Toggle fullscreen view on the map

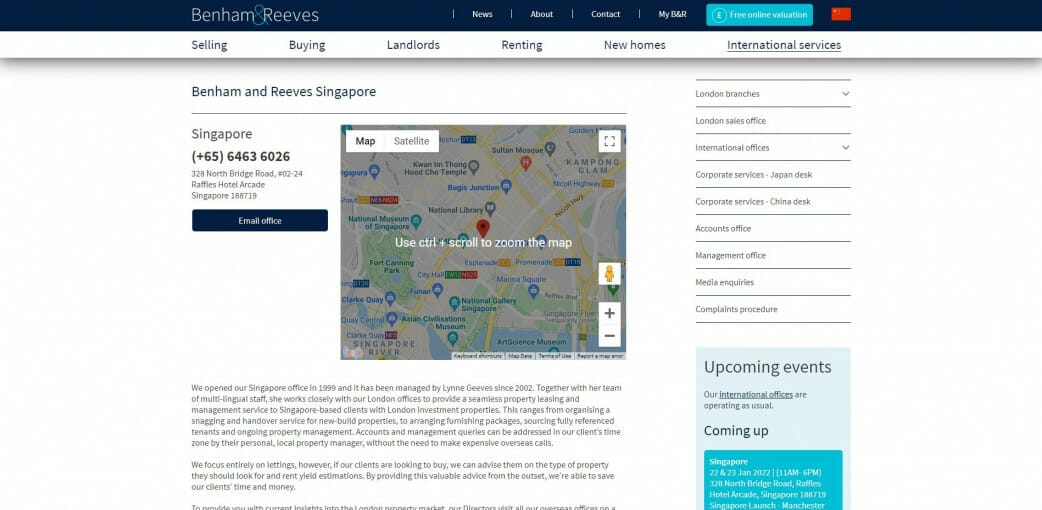click(609, 141)
